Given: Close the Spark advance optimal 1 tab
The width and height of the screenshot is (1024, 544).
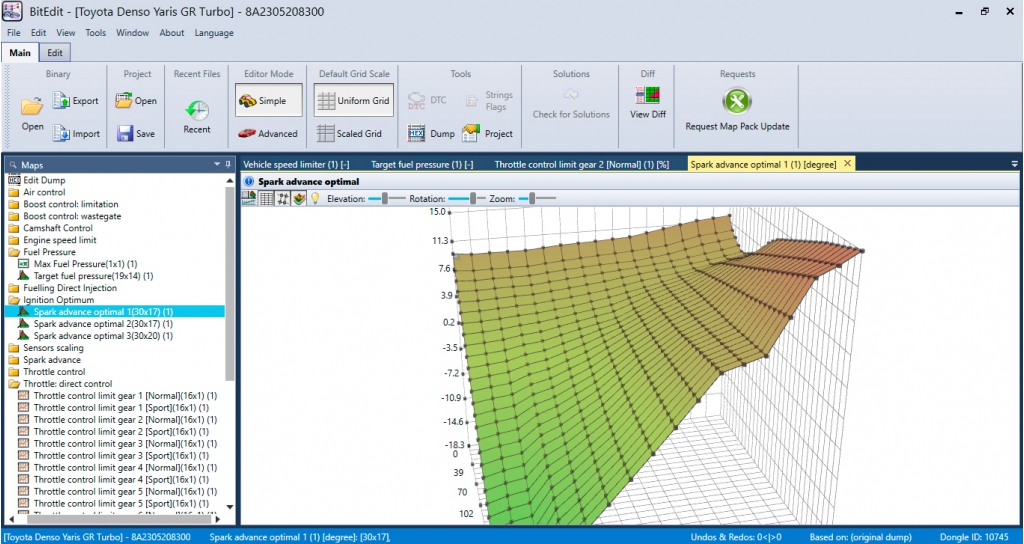Looking at the screenshot, I should click(x=848, y=164).
